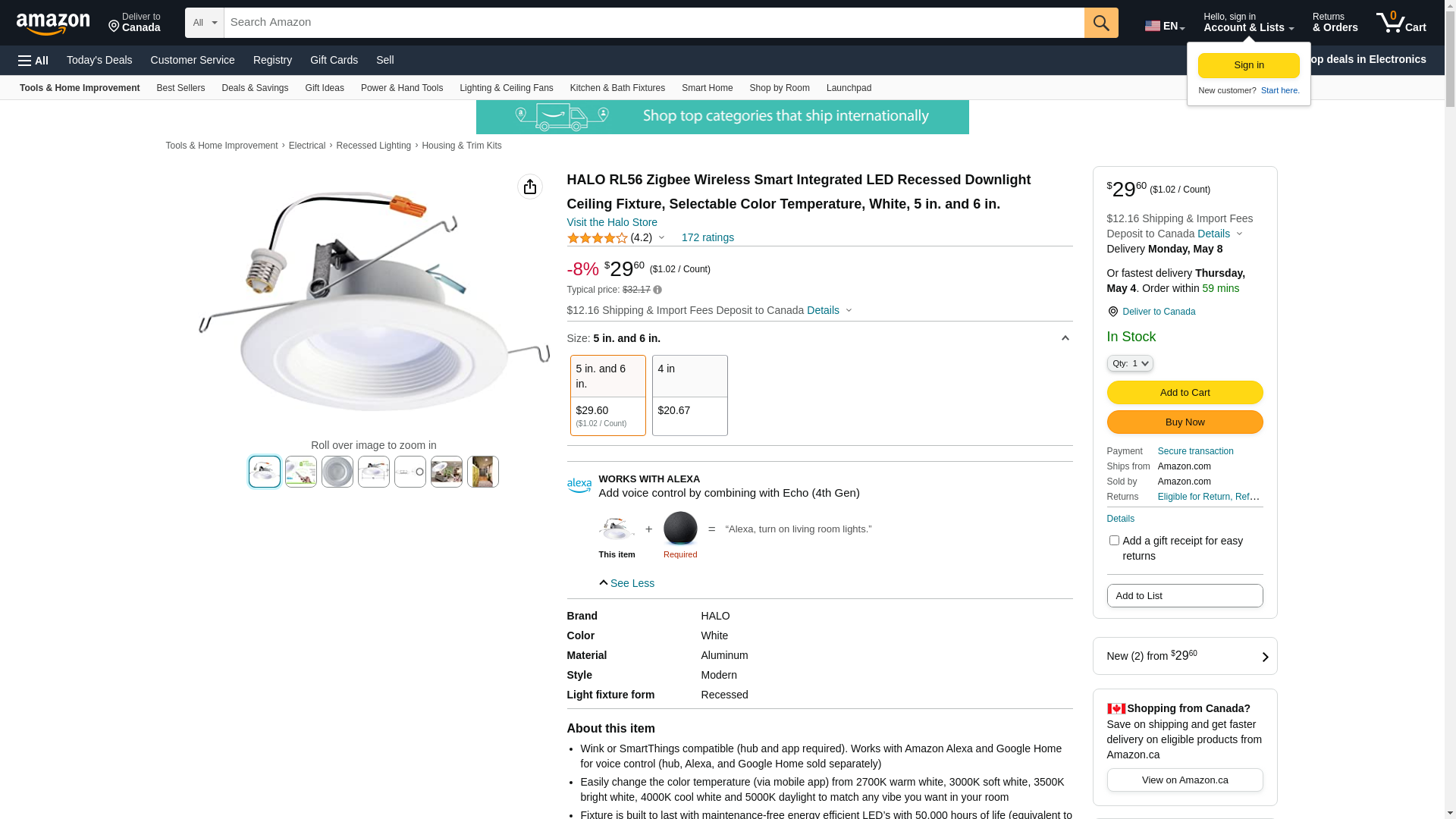Click the Add to Cart button
The image size is (1456, 819).
click(x=1185, y=392)
